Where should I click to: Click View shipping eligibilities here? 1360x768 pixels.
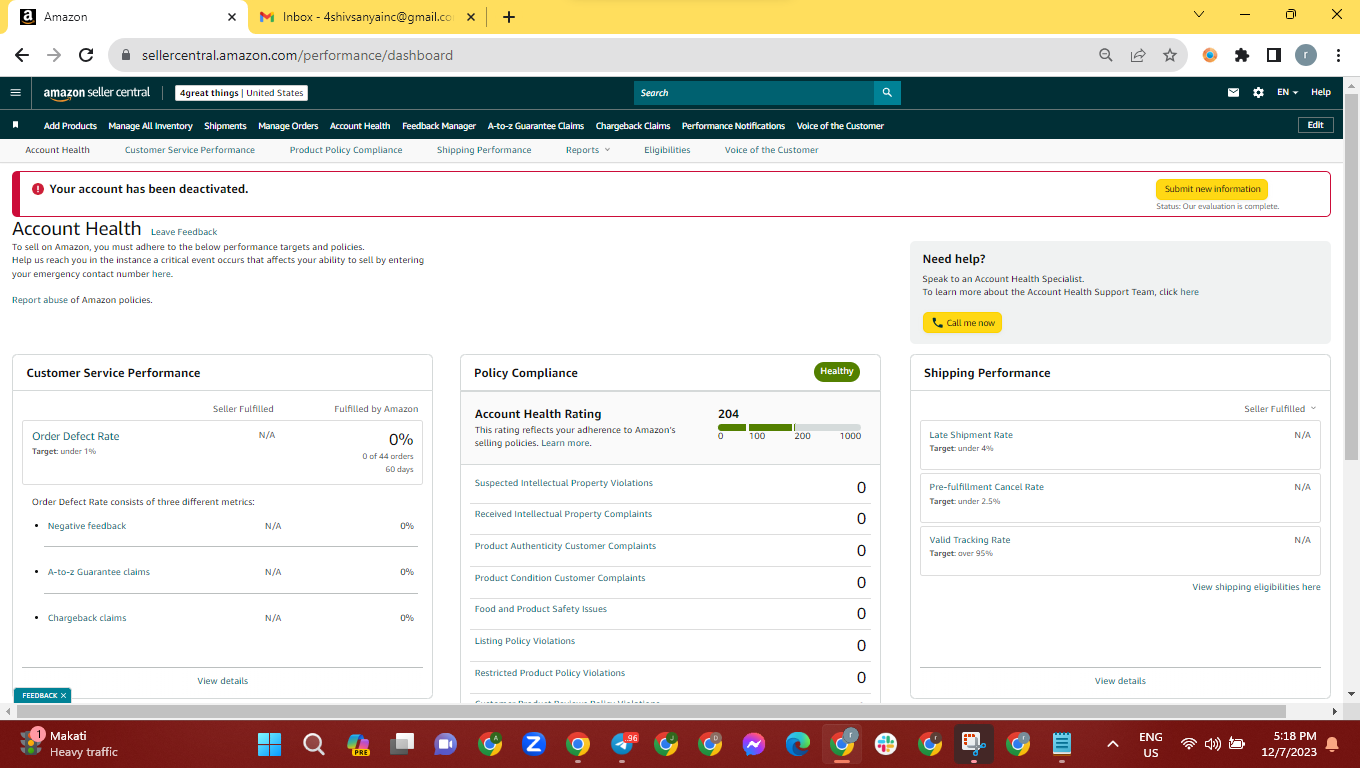[1256, 587]
